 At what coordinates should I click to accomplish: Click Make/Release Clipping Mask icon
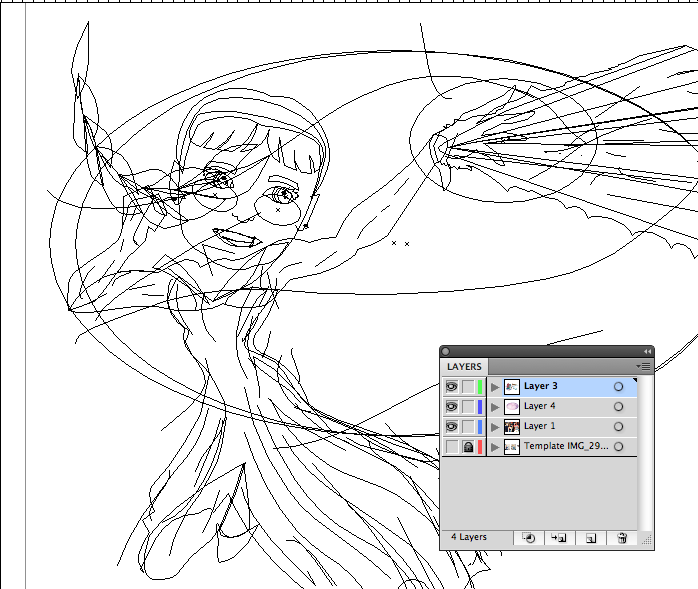point(529,538)
